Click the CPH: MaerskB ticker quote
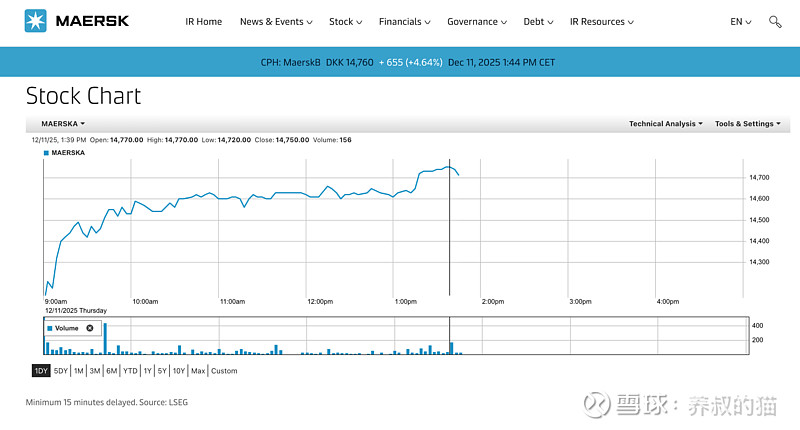The height and width of the screenshot is (430, 800). coord(316,62)
